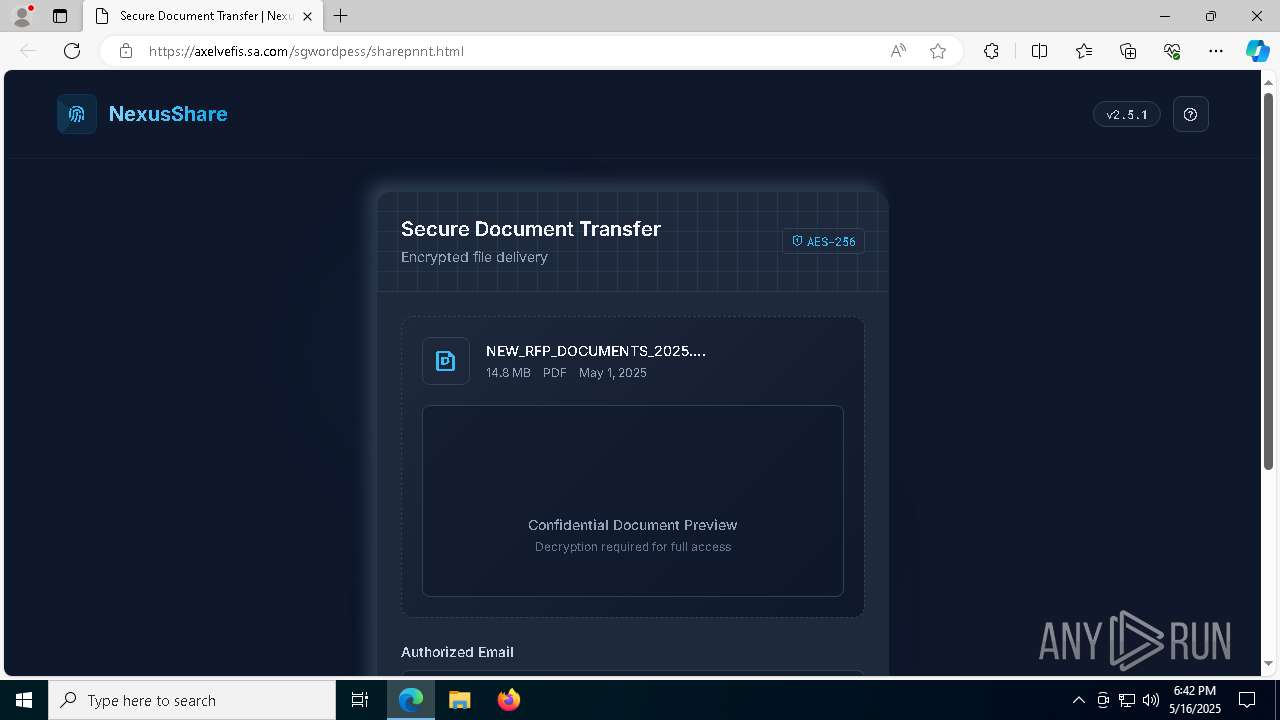Open the Windows Start menu
Screen dimensions: 1280x720
click(24, 700)
